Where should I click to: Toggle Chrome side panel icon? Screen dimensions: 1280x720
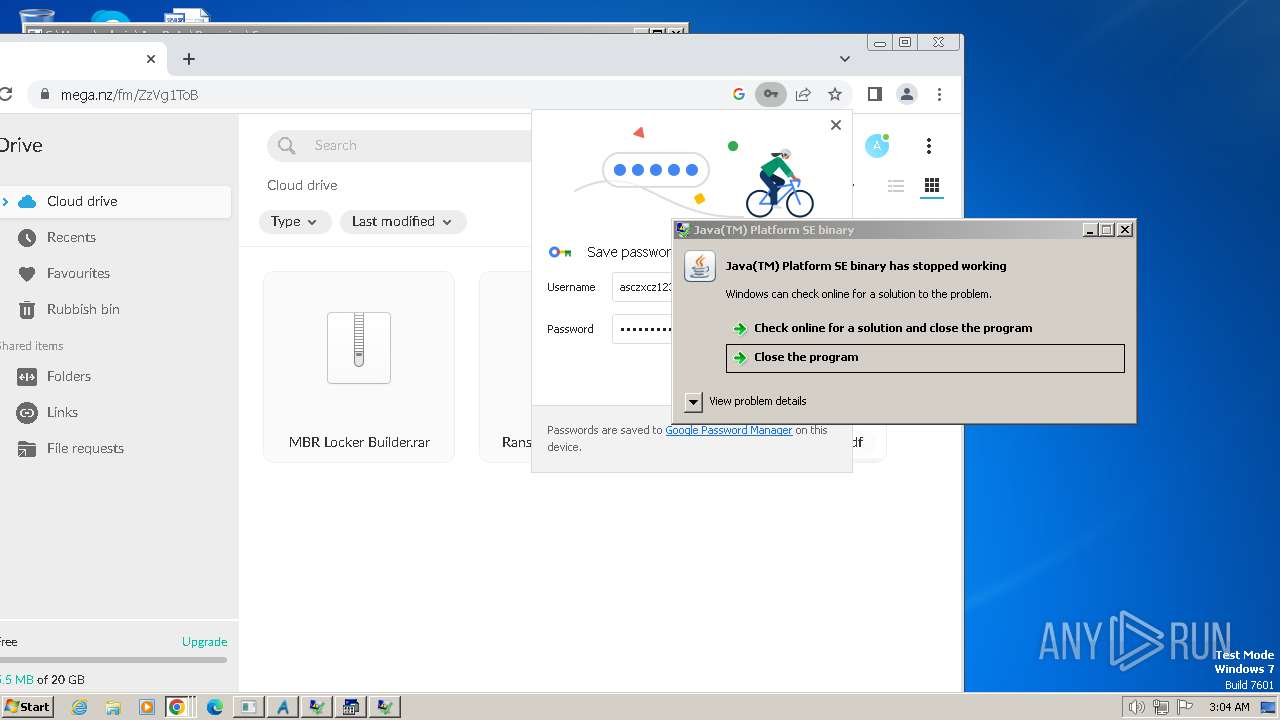point(875,94)
